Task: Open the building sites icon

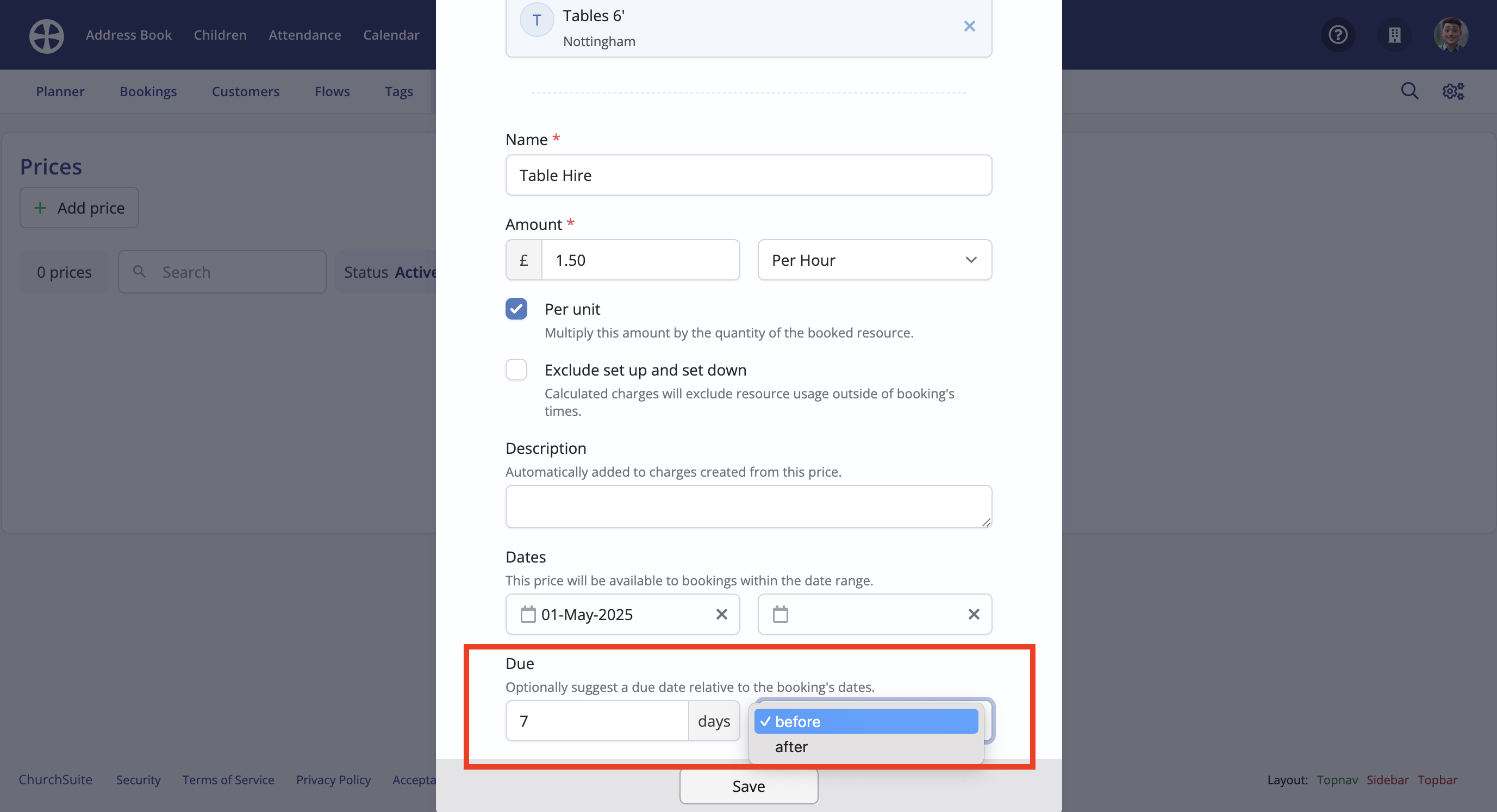Action: tap(1394, 35)
